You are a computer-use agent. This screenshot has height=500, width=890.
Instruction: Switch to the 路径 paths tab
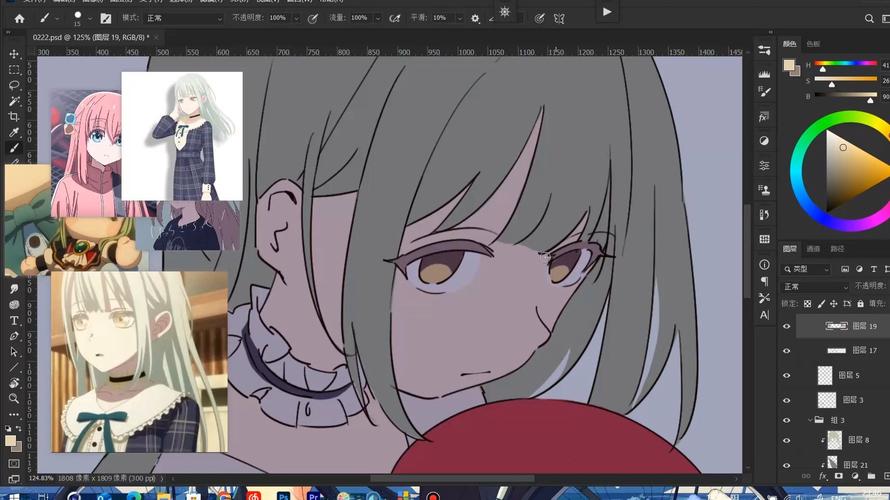coord(837,249)
